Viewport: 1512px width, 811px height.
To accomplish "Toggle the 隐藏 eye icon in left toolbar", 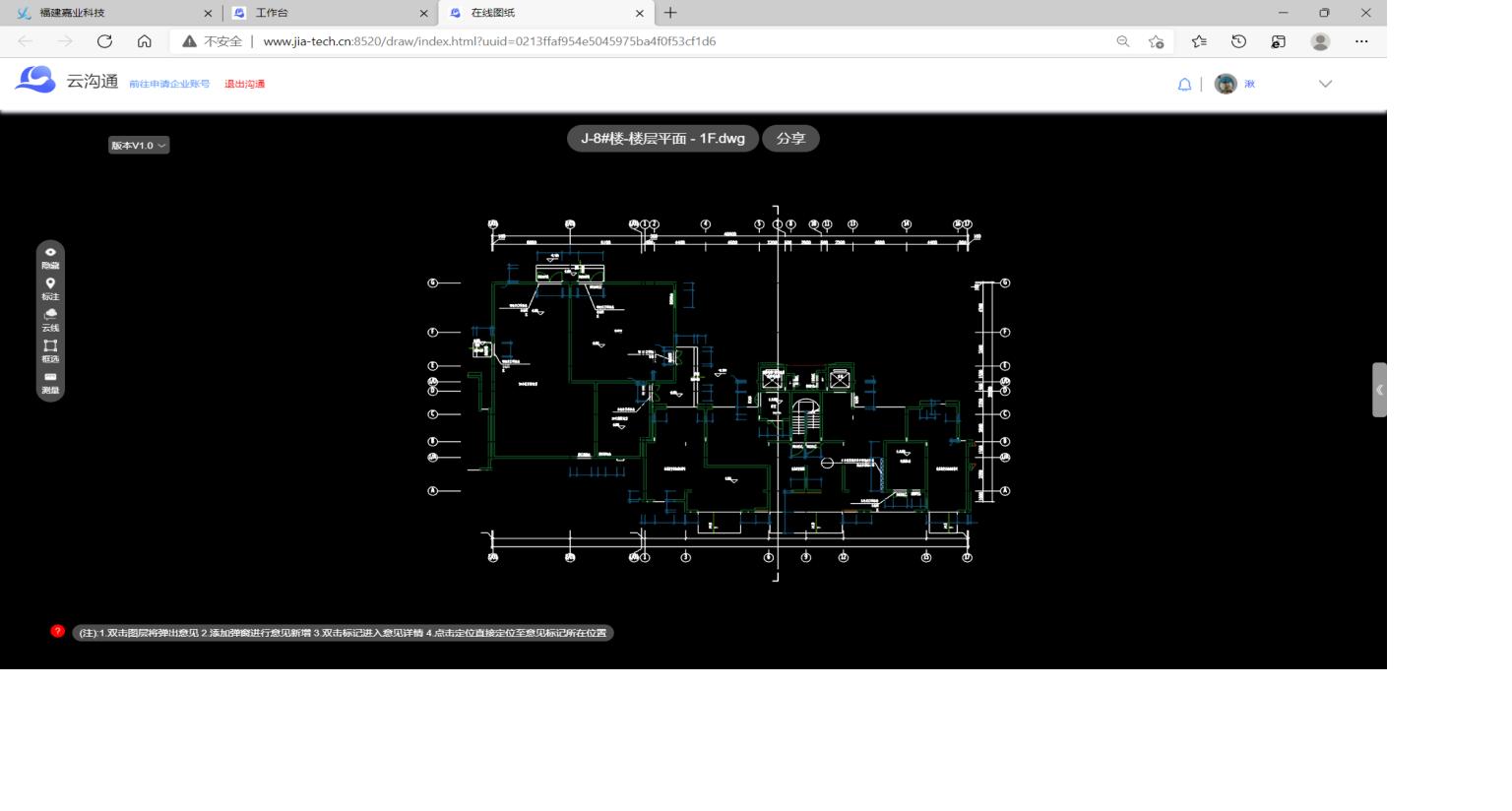I will click(50, 254).
